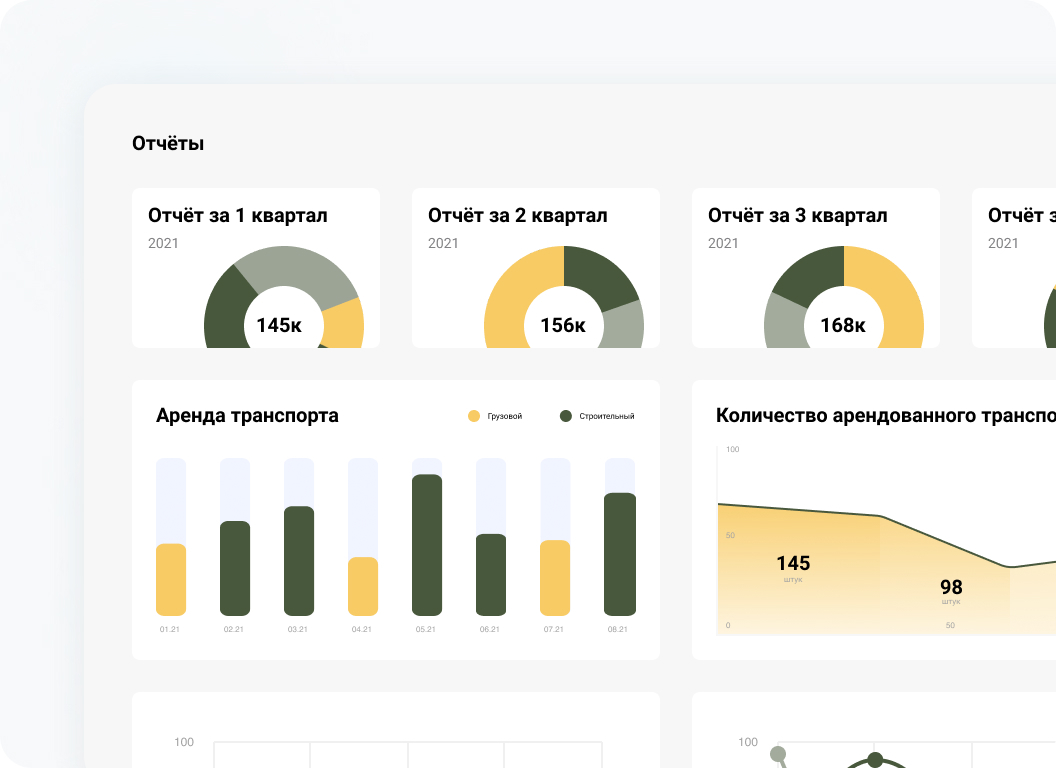Click the 145к donut chart value
Screen dimensions: 1056x768
pyautogui.click(x=279, y=325)
